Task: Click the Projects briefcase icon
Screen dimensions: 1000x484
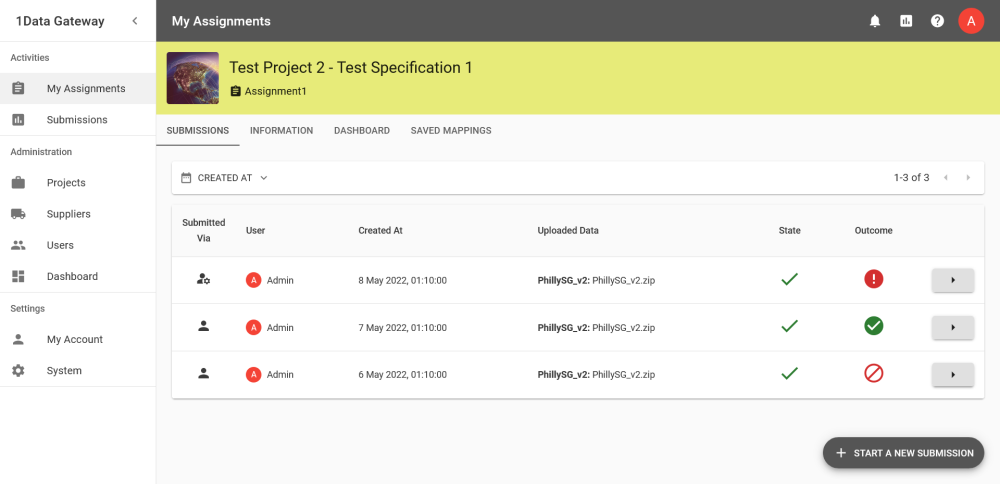Action: coord(18,183)
